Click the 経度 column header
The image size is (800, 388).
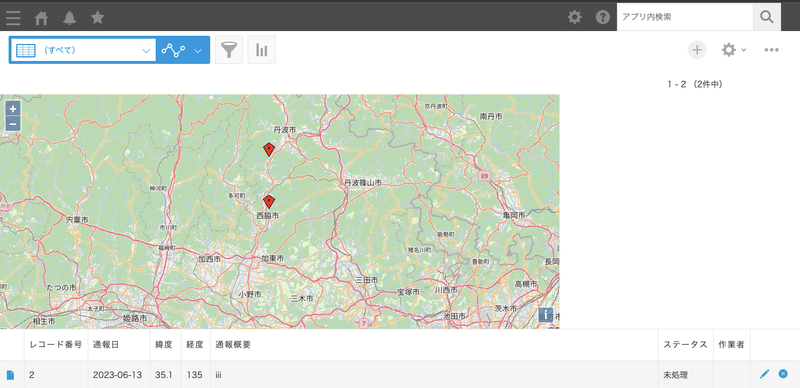196,345
